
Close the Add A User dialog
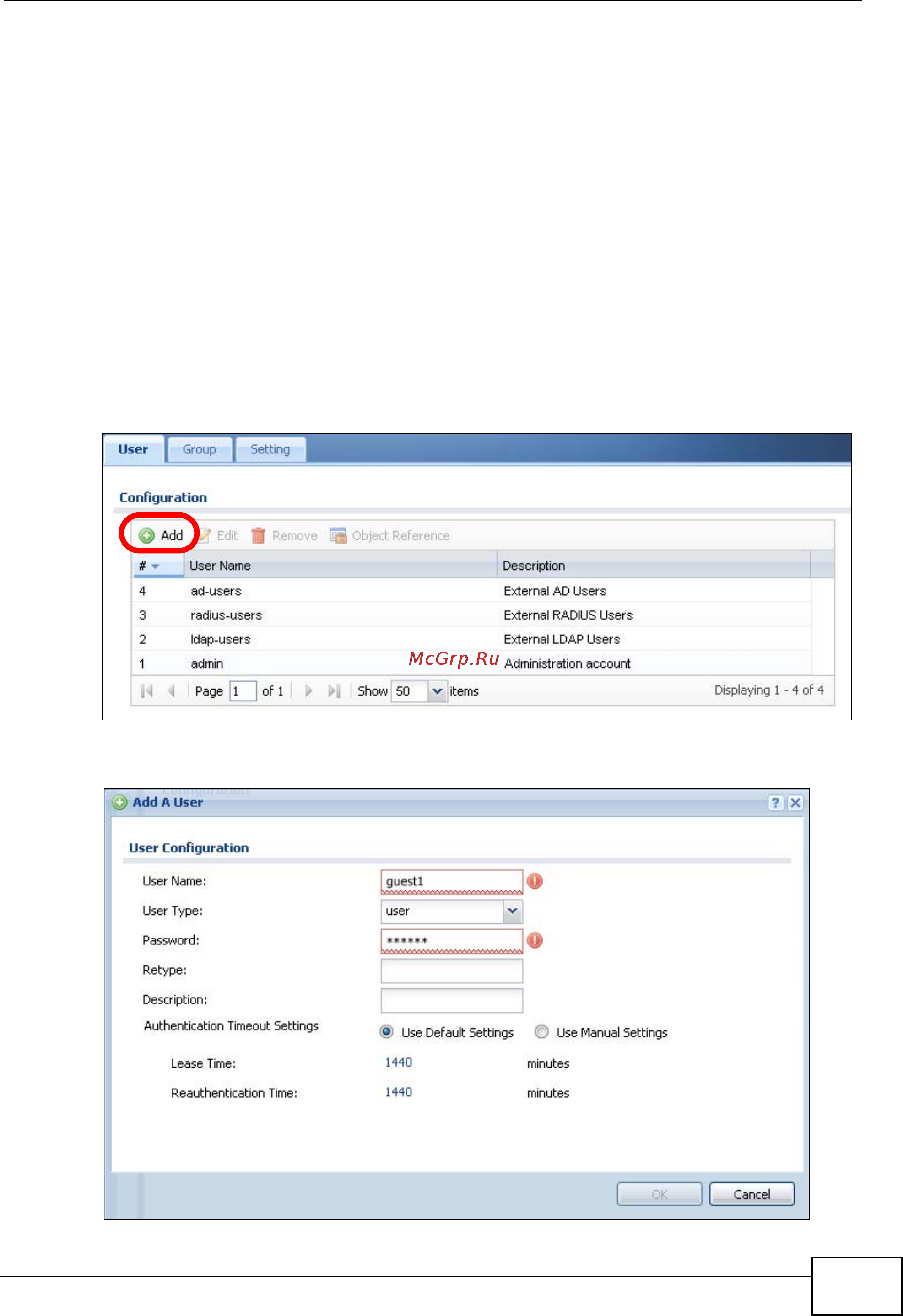pos(795,803)
